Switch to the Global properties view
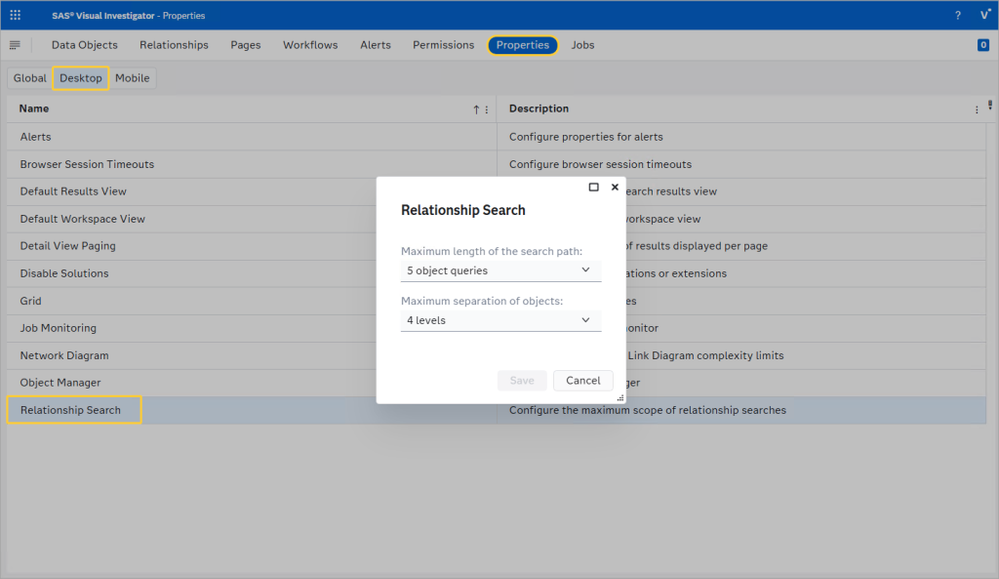Image resolution: width=999 pixels, height=579 pixels. pos(29,78)
